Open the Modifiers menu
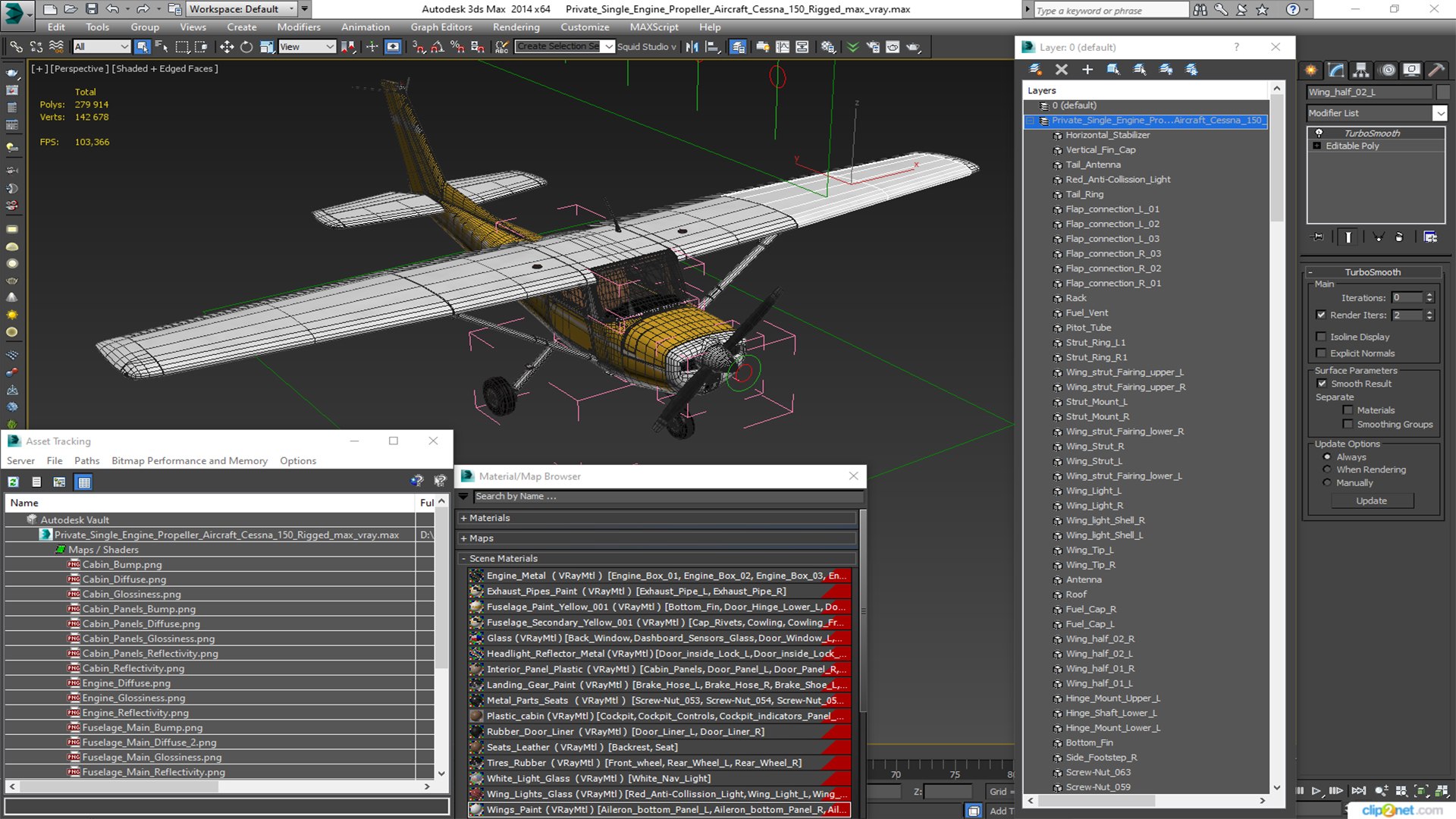This screenshot has width=1456, height=819. click(299, 27)
